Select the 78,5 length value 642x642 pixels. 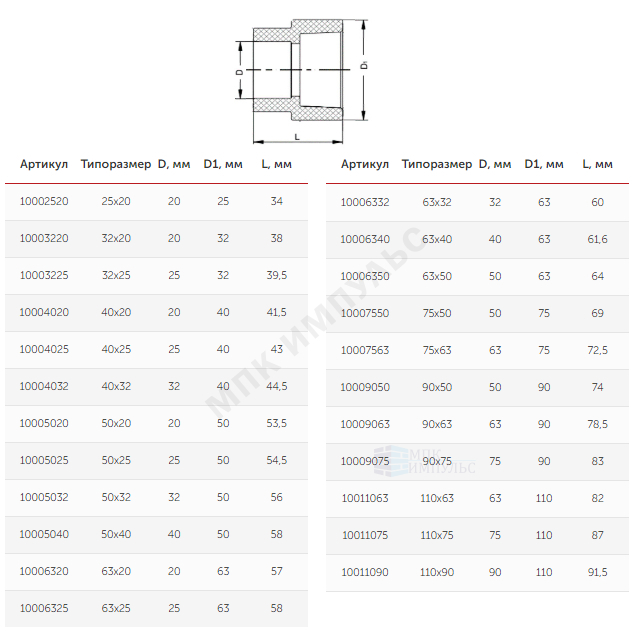[x=597, y=424]
